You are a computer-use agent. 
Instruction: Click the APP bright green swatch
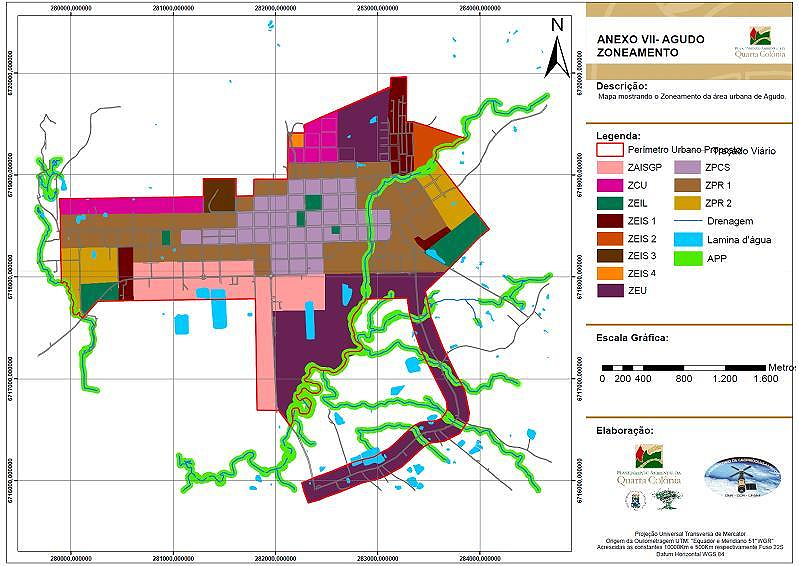[x=688, y=256]
